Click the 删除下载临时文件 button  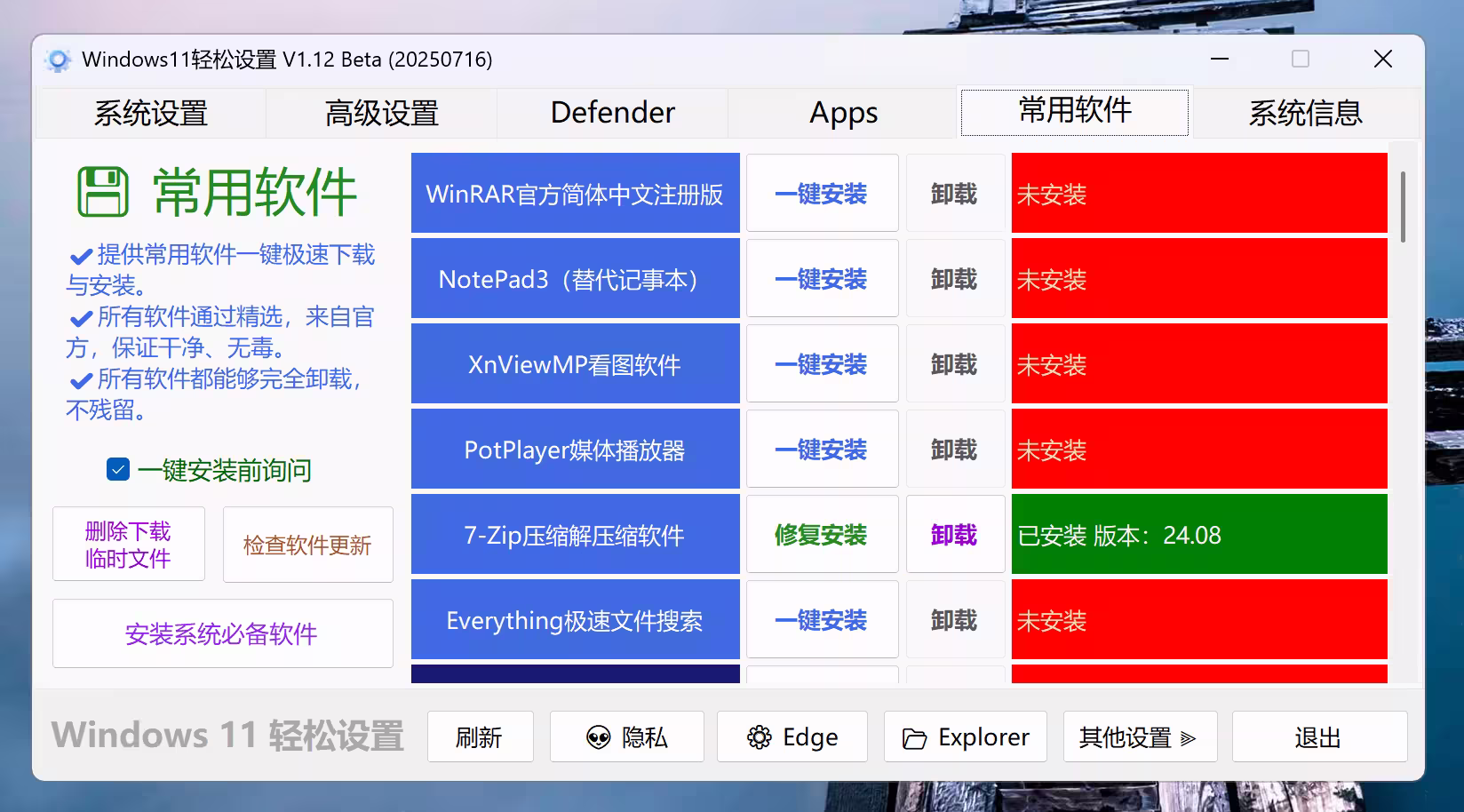coord(129,545)
